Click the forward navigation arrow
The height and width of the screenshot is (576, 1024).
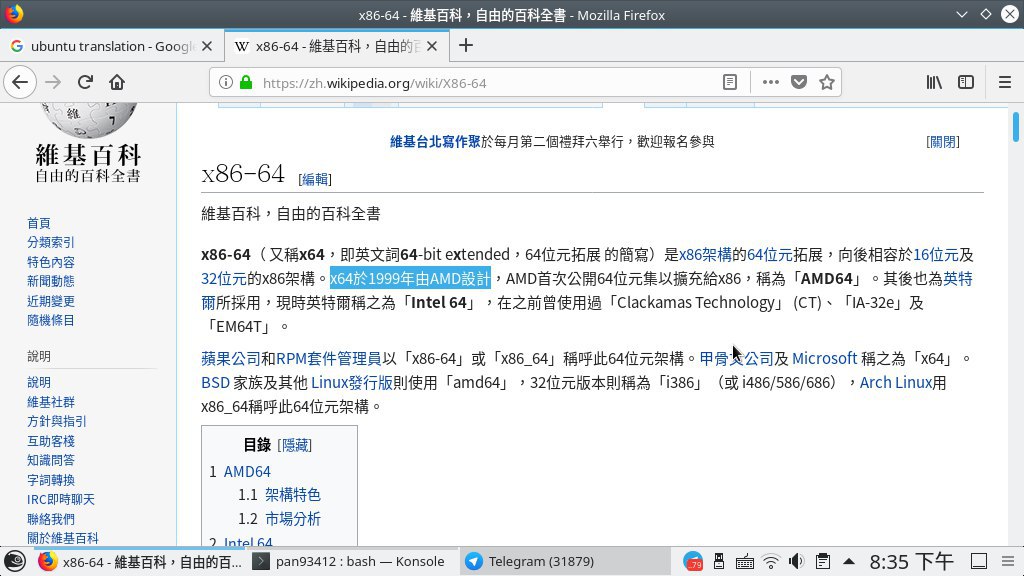(x=53, y=82)
